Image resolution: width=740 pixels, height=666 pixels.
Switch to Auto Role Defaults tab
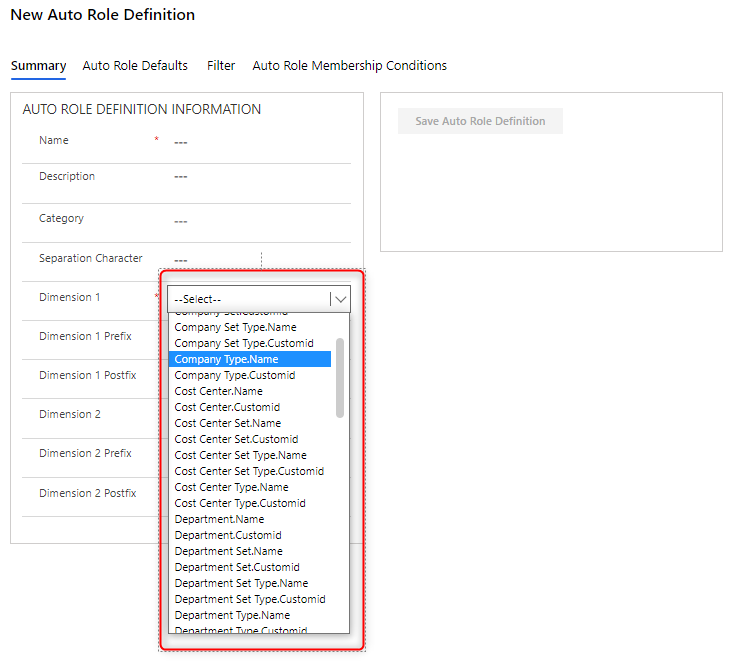(135, 66)
